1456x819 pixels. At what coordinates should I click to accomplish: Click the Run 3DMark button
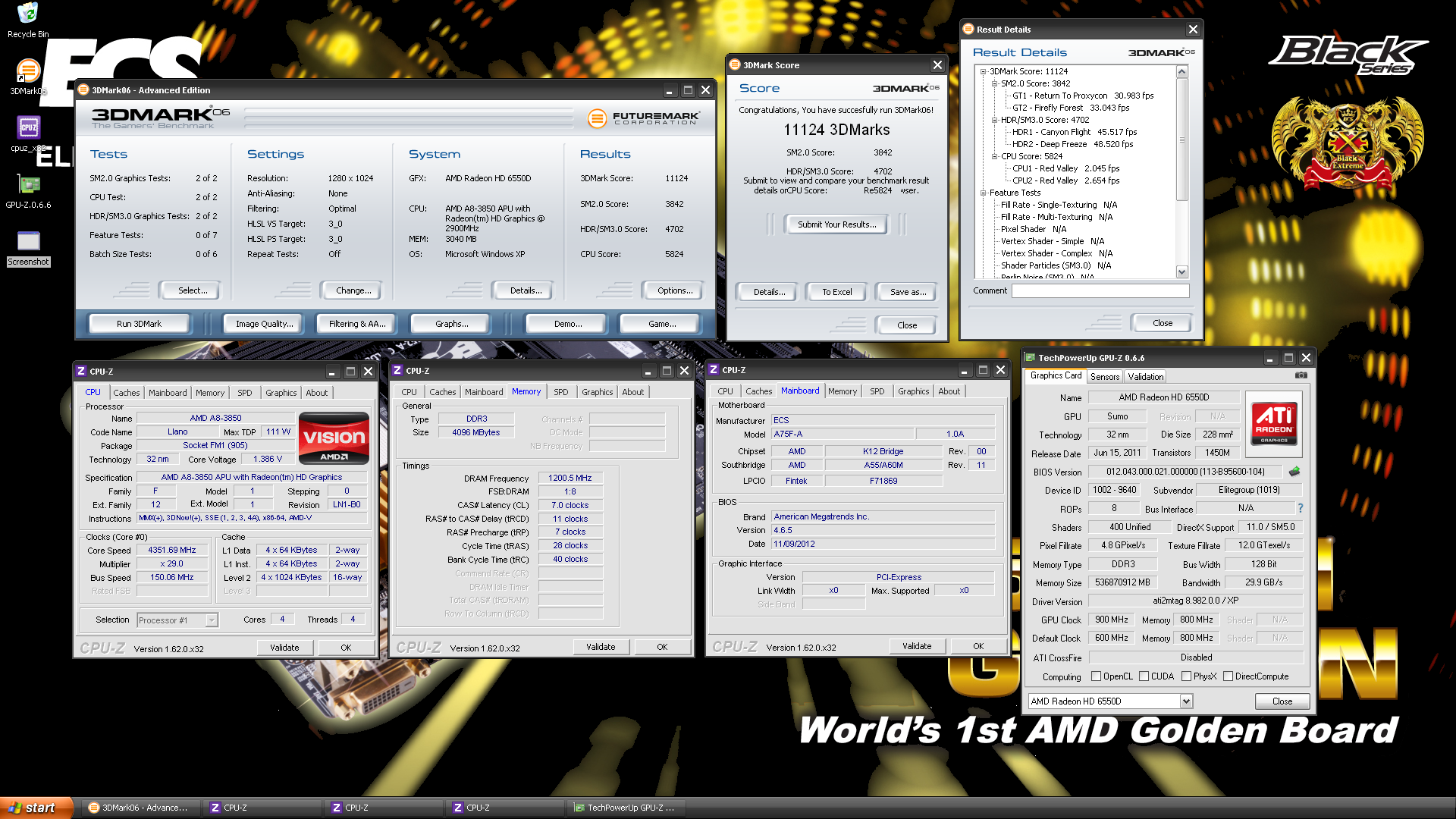click(139, 324)
